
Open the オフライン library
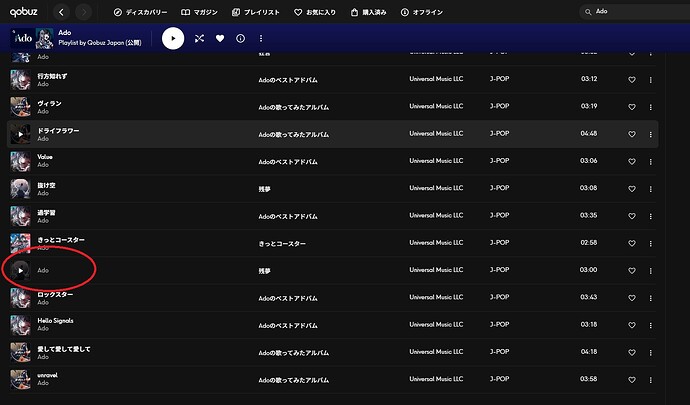422,12
